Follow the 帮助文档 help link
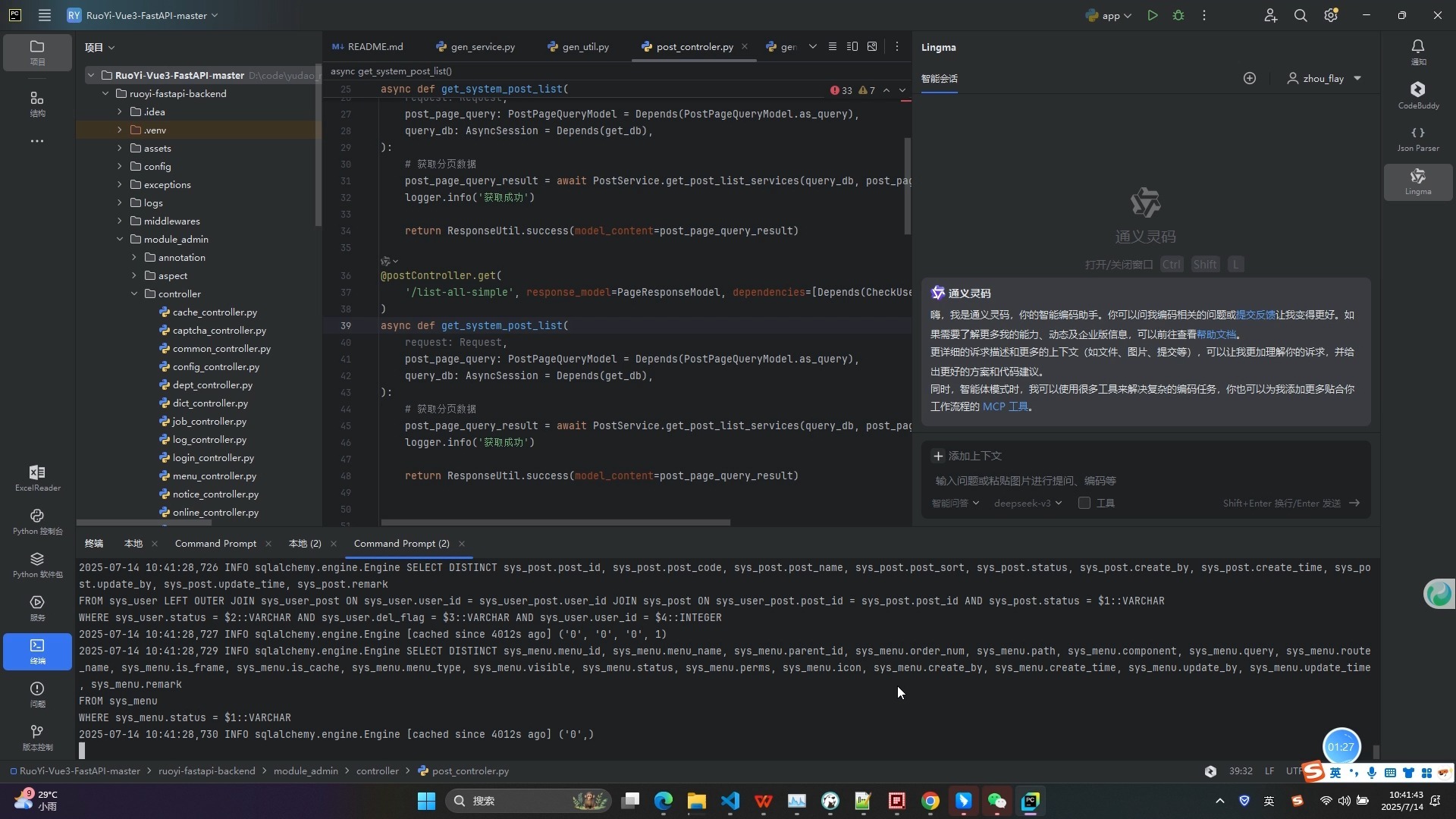This screenshot has width=1456, height=819. (1216, 334)
